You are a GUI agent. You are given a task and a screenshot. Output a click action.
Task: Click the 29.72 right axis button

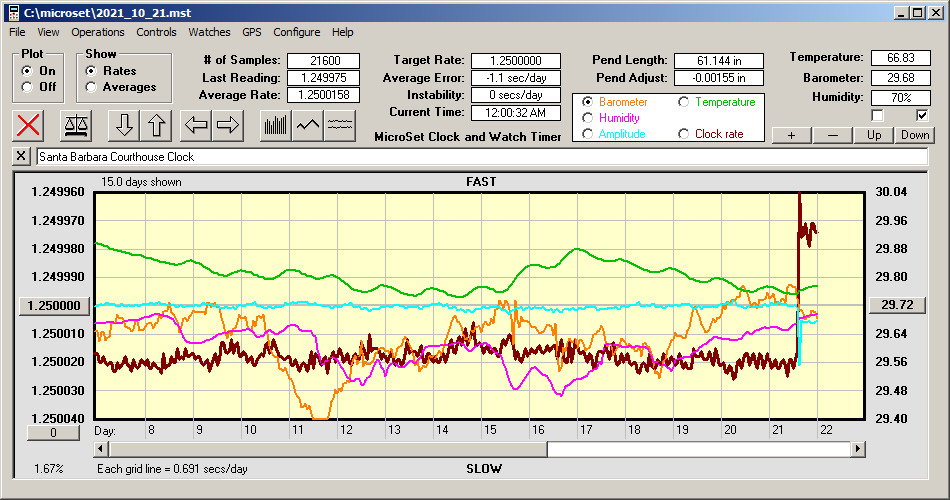click(897, 305)
